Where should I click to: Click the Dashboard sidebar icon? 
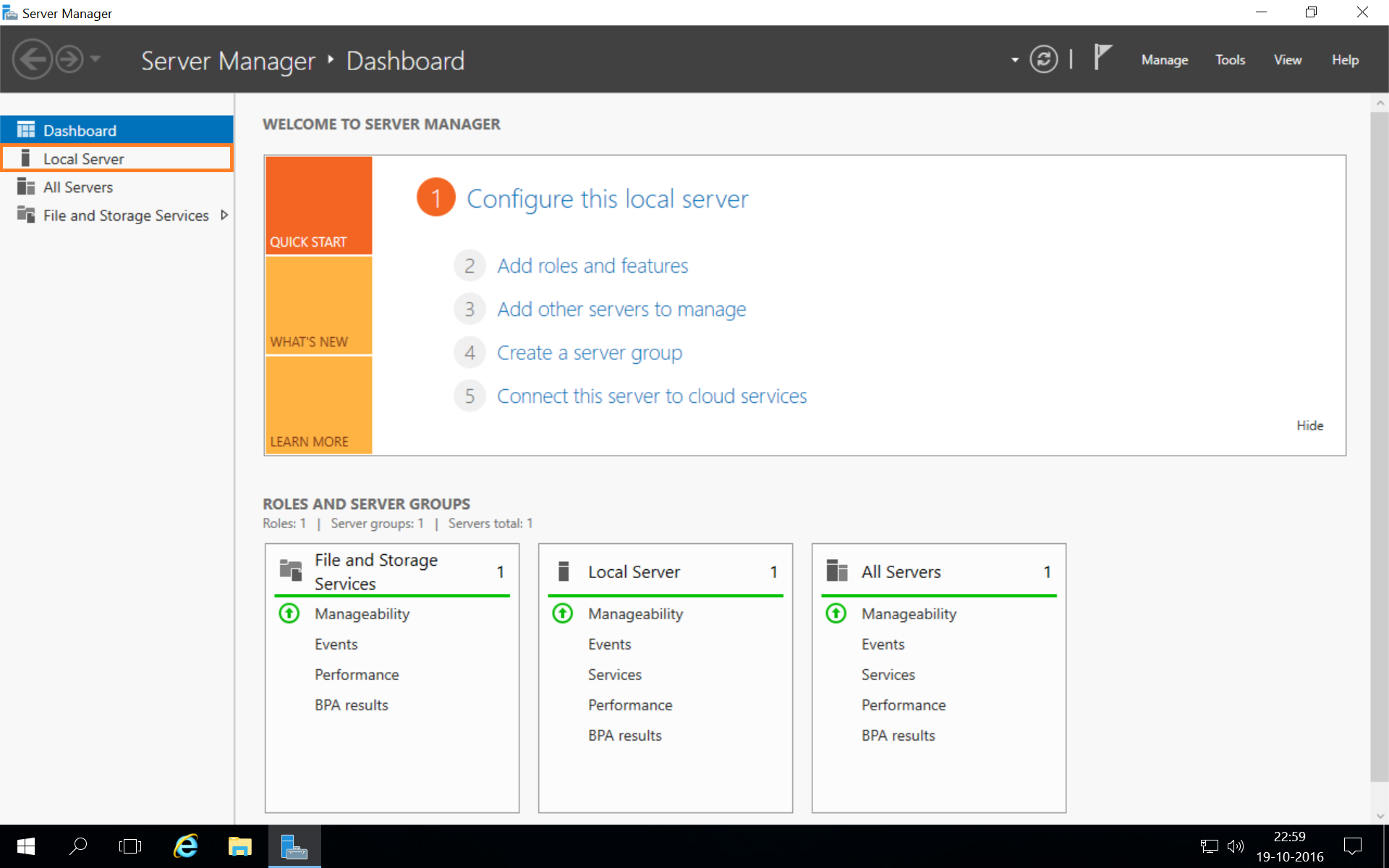point(26,130)
